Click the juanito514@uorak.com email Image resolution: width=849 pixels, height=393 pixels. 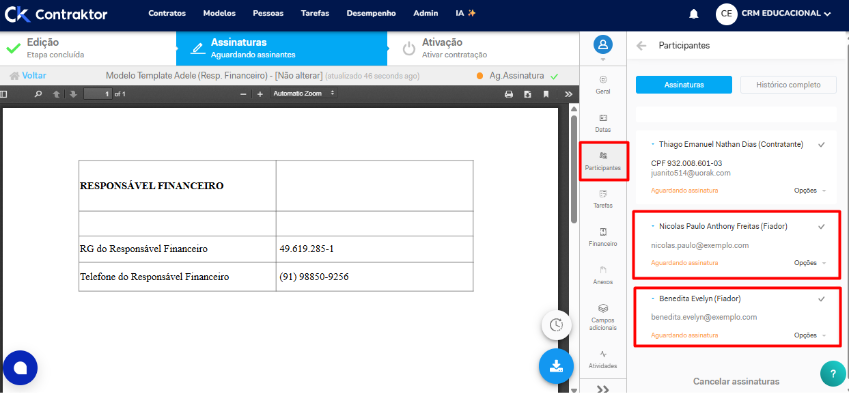tap(690, 173)
